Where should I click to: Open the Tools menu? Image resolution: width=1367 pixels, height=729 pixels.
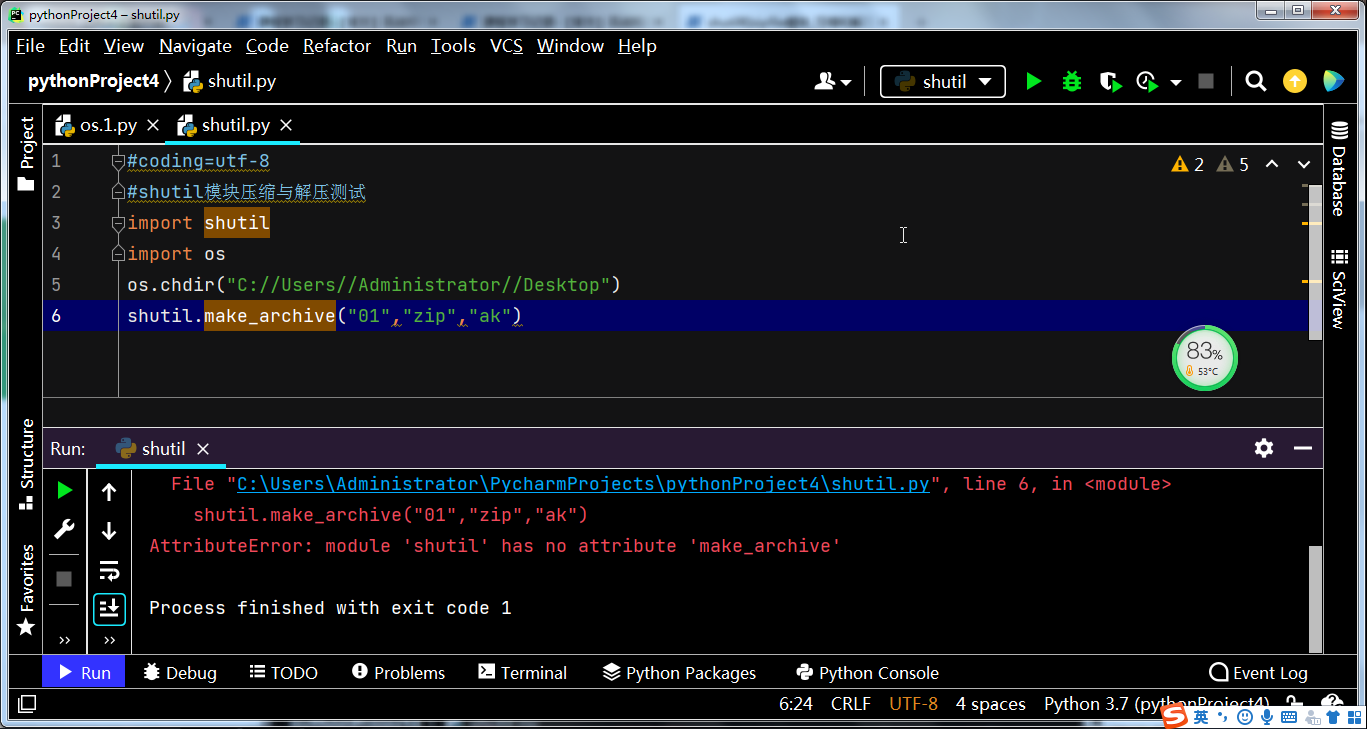tap(453, 46)
